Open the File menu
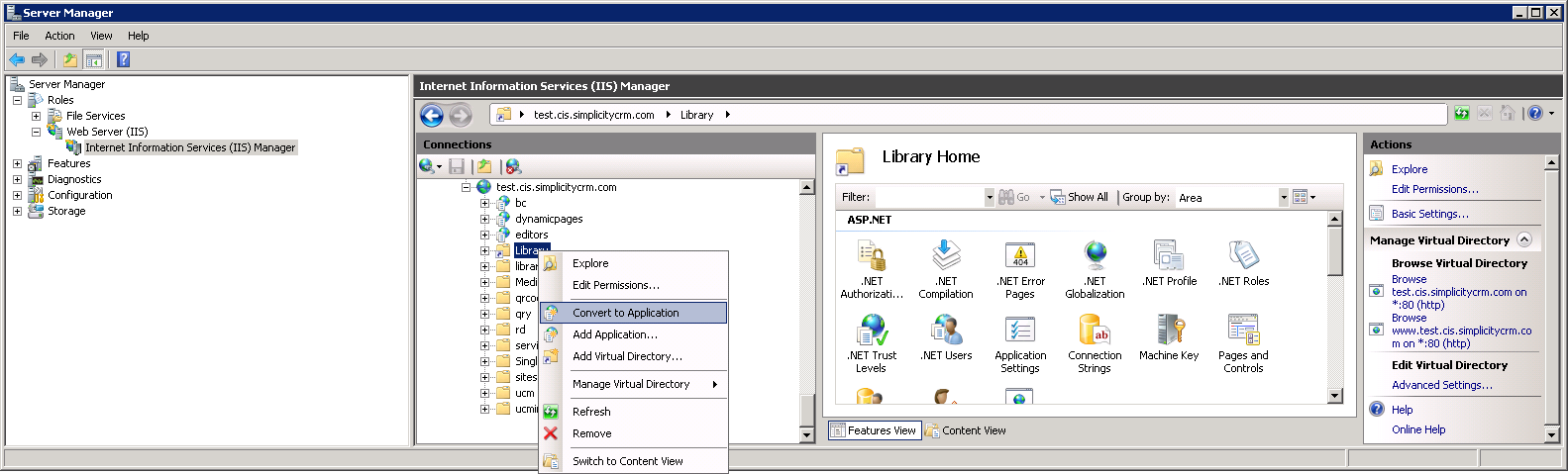The height and width of the screenshot is (474, 1568). [21, 36]
